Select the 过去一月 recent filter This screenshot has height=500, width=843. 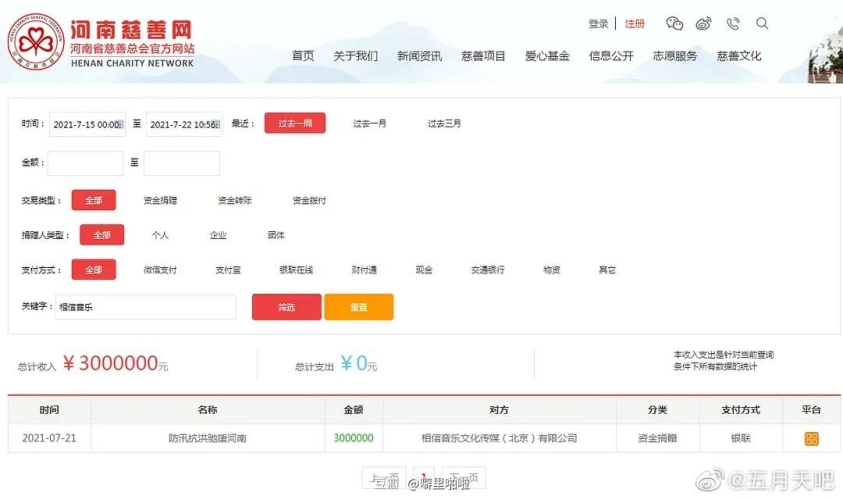pos(369,123)
